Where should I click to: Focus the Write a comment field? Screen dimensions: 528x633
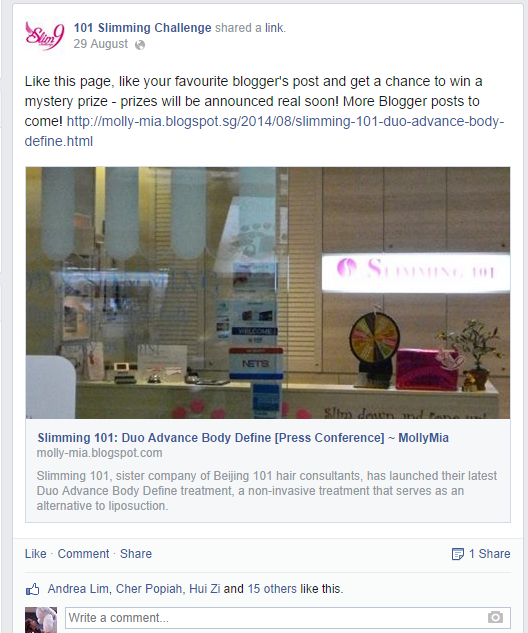coord(288,618)
